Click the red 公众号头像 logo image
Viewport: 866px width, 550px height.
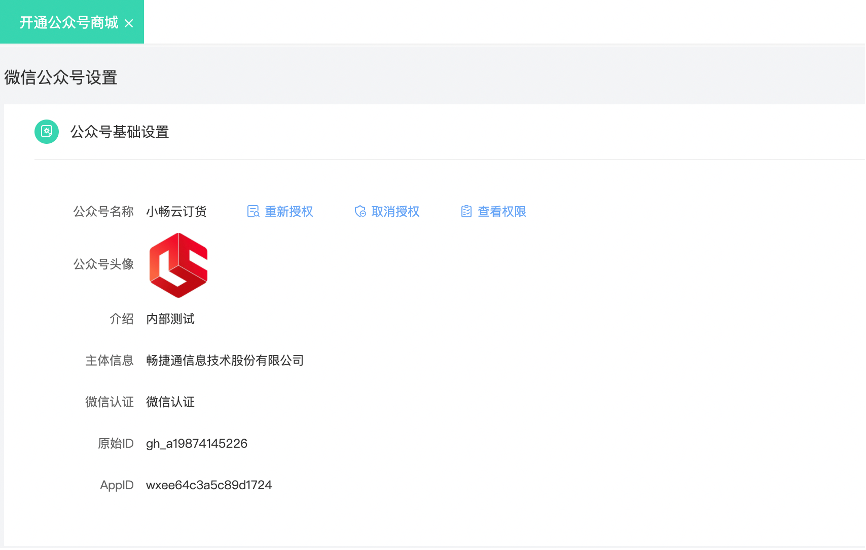pos(178,265)
